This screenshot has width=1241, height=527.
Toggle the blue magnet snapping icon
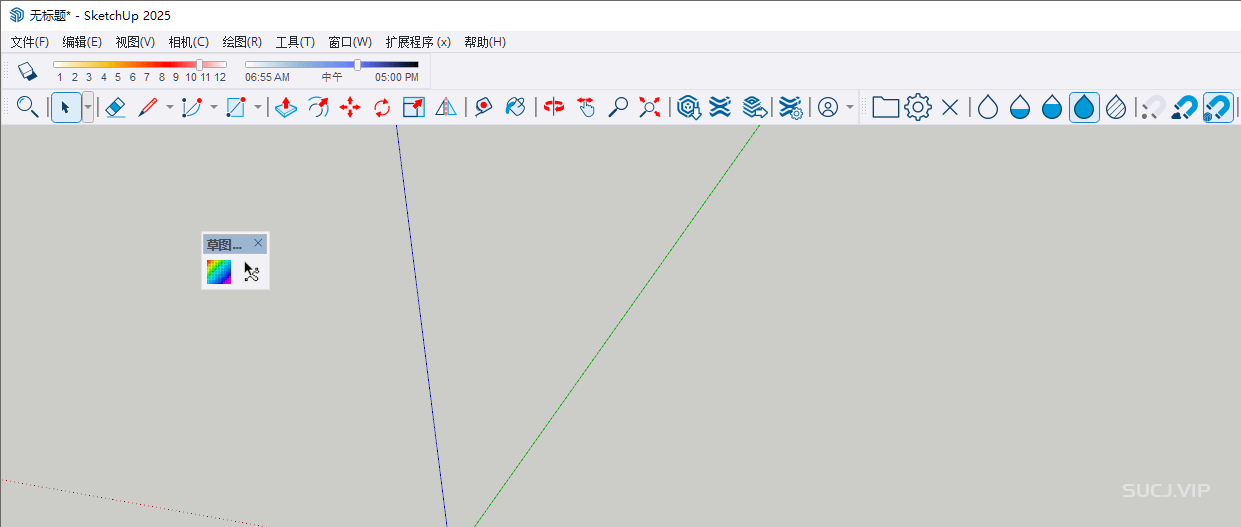[x=1185, y=107]
